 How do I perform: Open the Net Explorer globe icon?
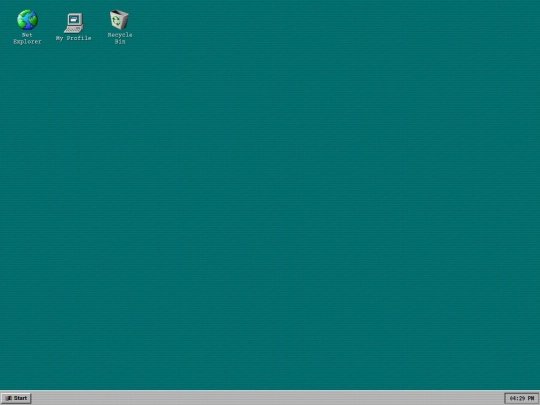(28, 20)
